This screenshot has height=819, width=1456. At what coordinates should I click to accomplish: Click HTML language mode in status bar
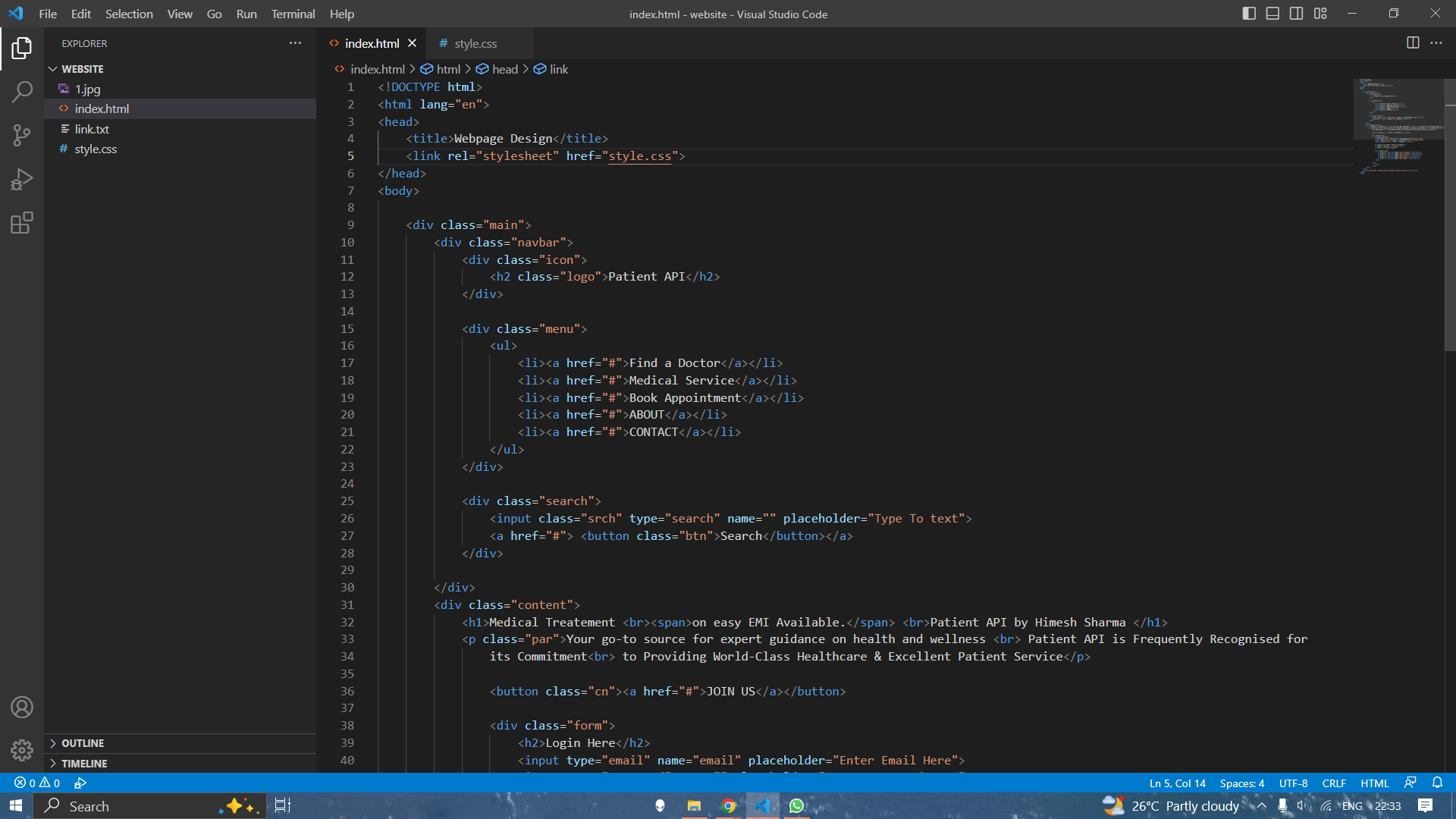(1374, 783)
